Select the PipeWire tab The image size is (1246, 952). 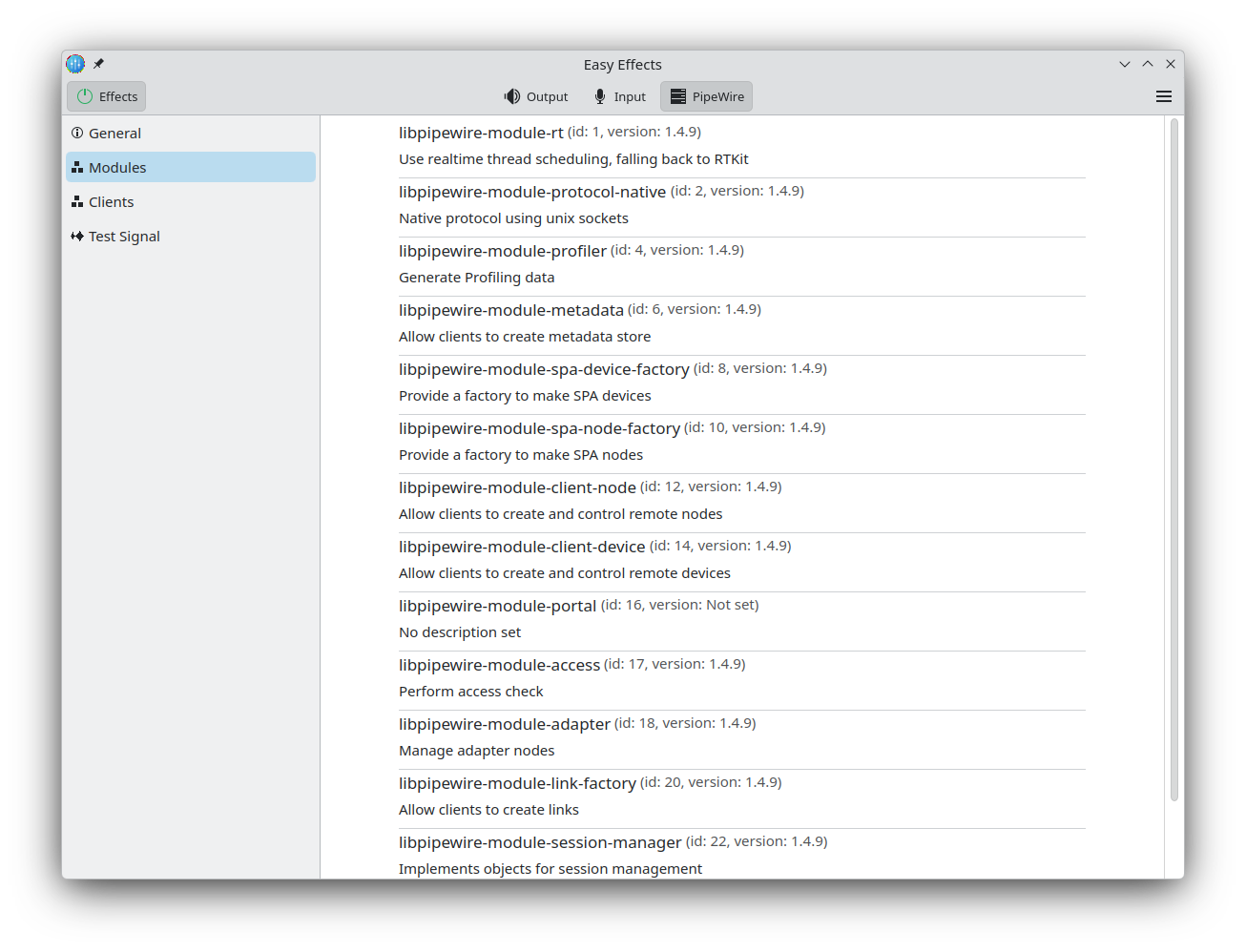(706, 96)
